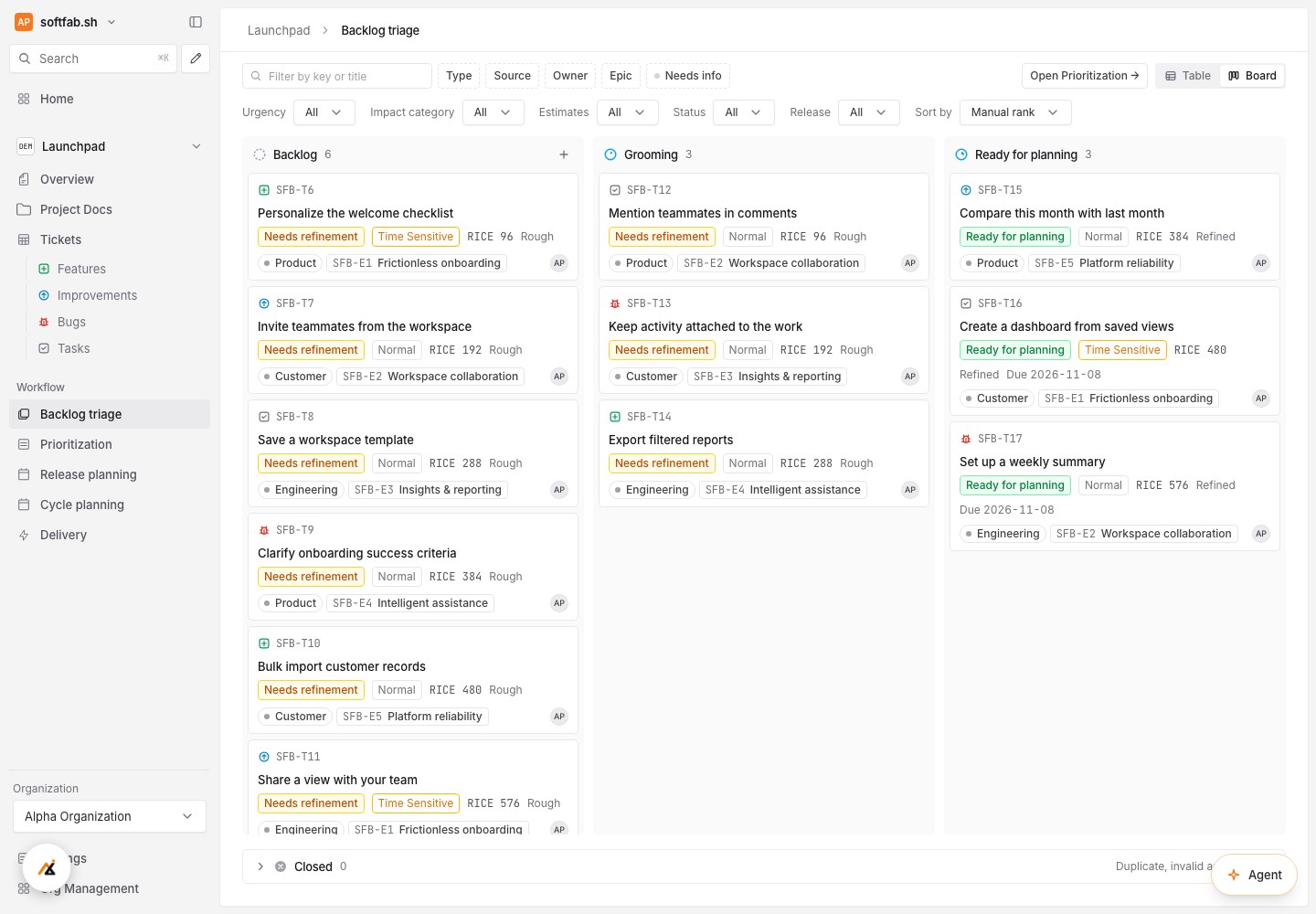1316x914 pixels.
Task: Click Time Sensitive tag on SFB-T16
Action: [1122, 350]
